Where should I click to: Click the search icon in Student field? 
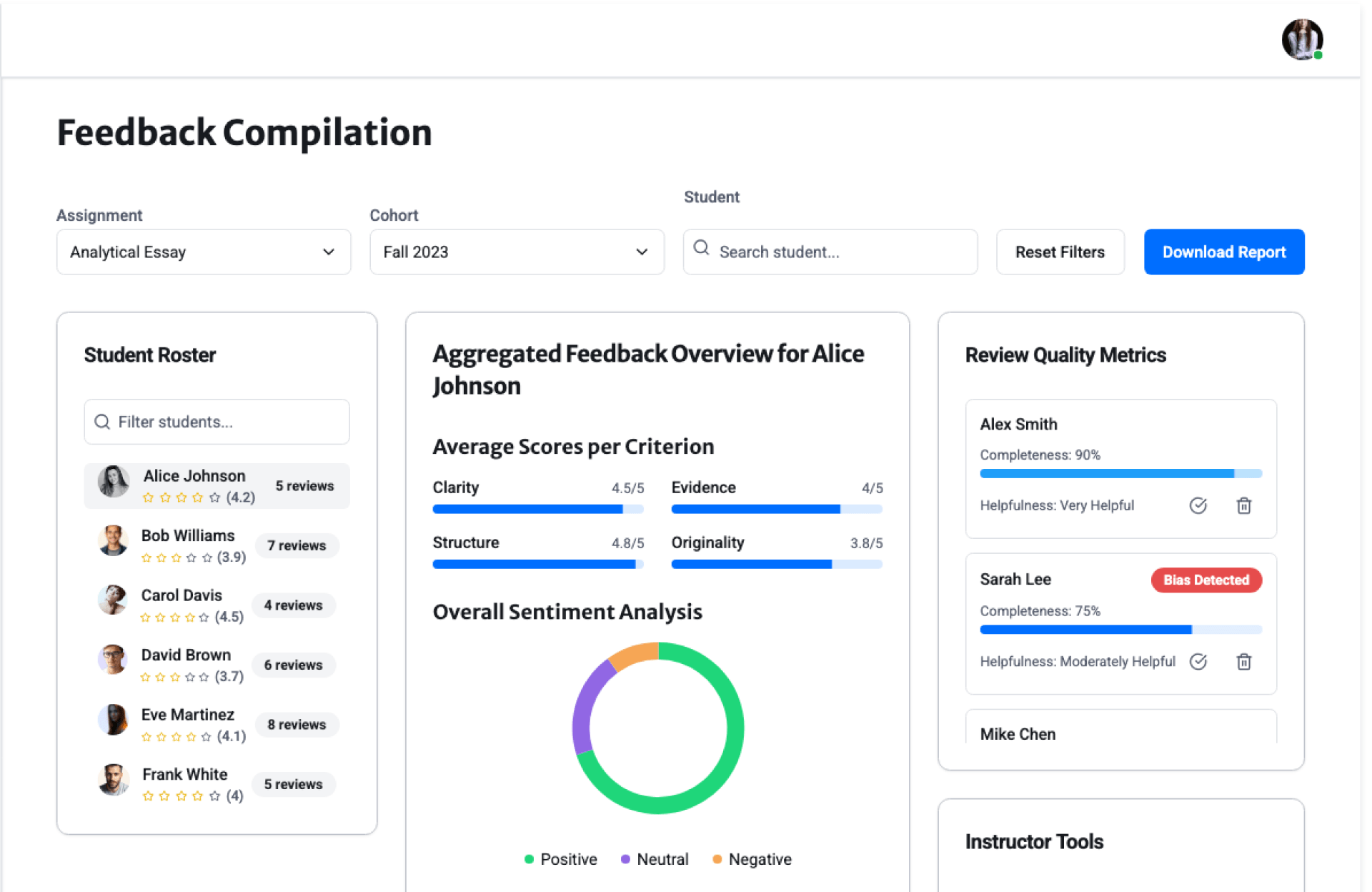tap(702, 248)
